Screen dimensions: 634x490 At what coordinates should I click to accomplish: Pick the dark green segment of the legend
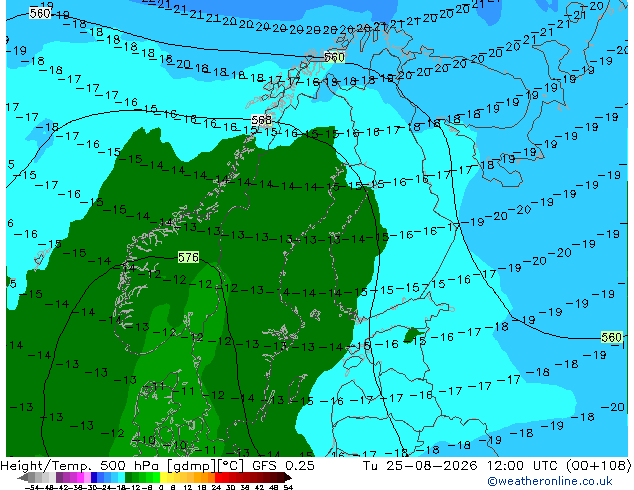128,477
